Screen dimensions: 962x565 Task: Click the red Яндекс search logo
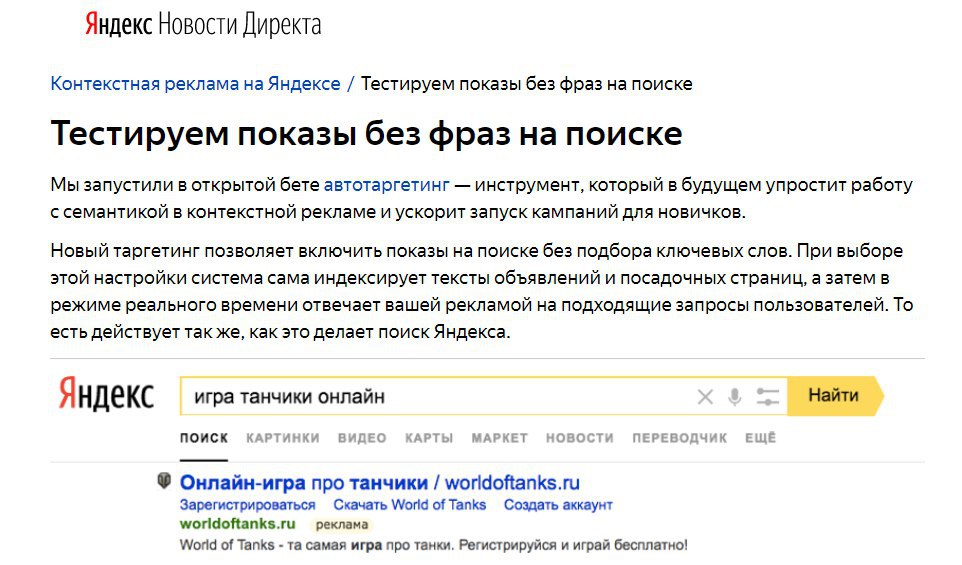tap(106, 394)
